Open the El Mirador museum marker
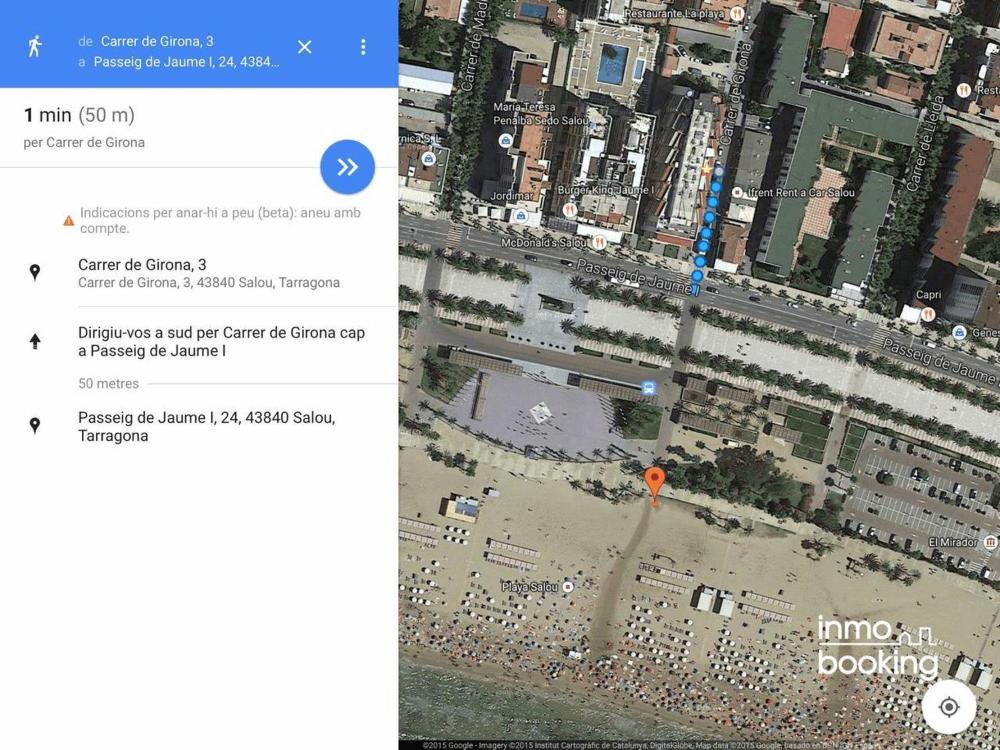Image resolution: width=1000 pixels, height=750 pixels. click(990, 542)
